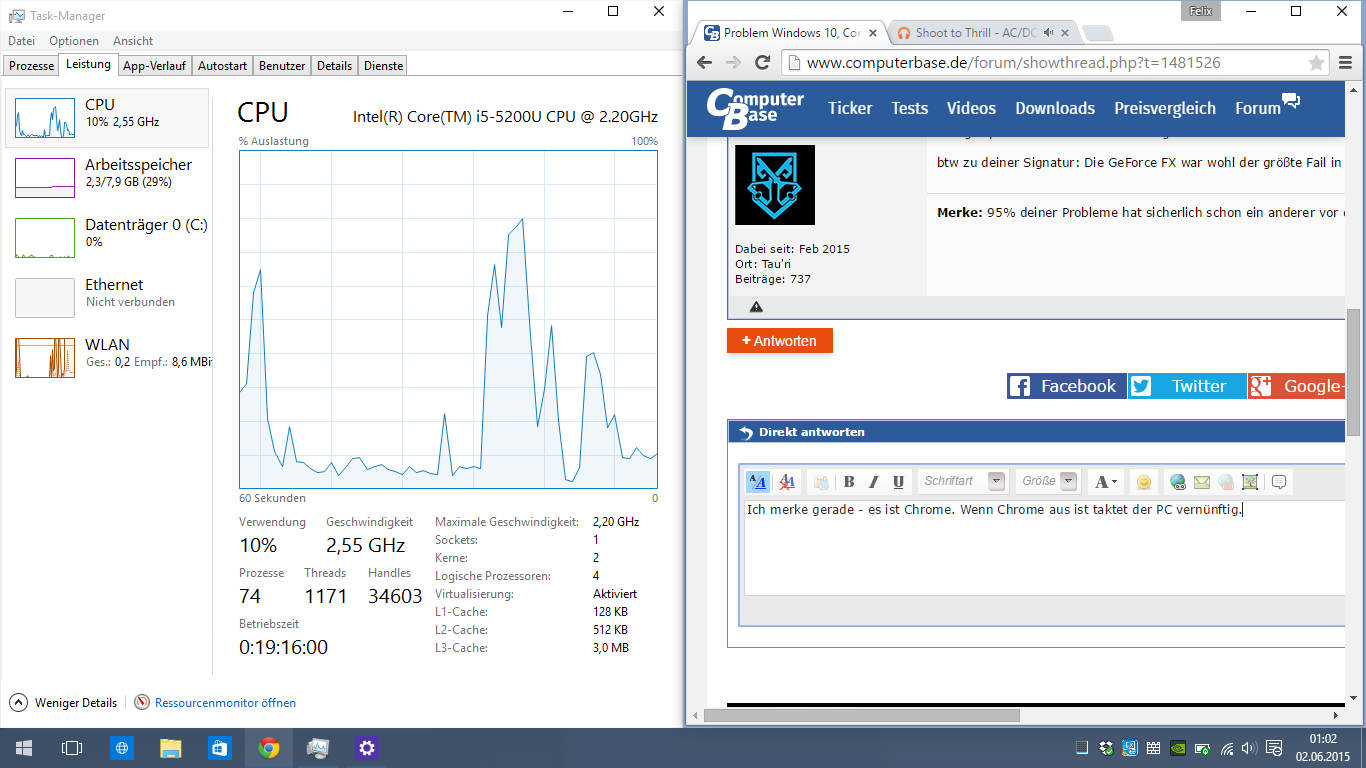
Task: Open the Ressourcenmonitor öffnen link
Action: (x=225, y=703)
